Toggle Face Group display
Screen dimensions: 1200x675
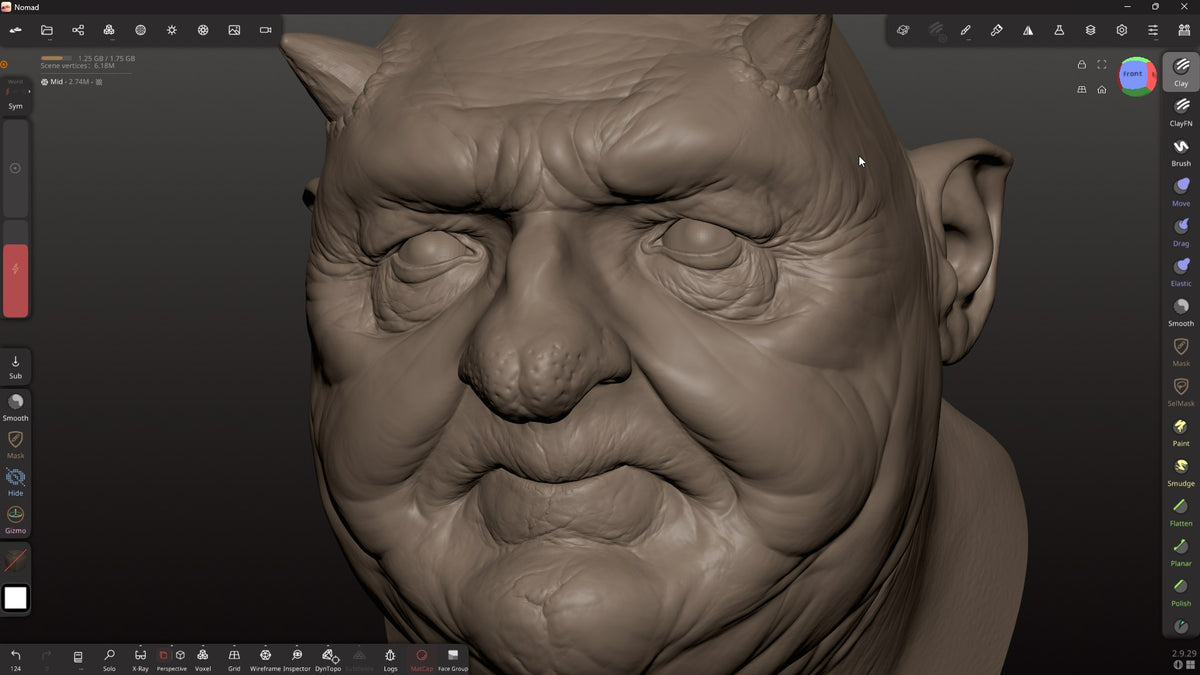(453, 659)
